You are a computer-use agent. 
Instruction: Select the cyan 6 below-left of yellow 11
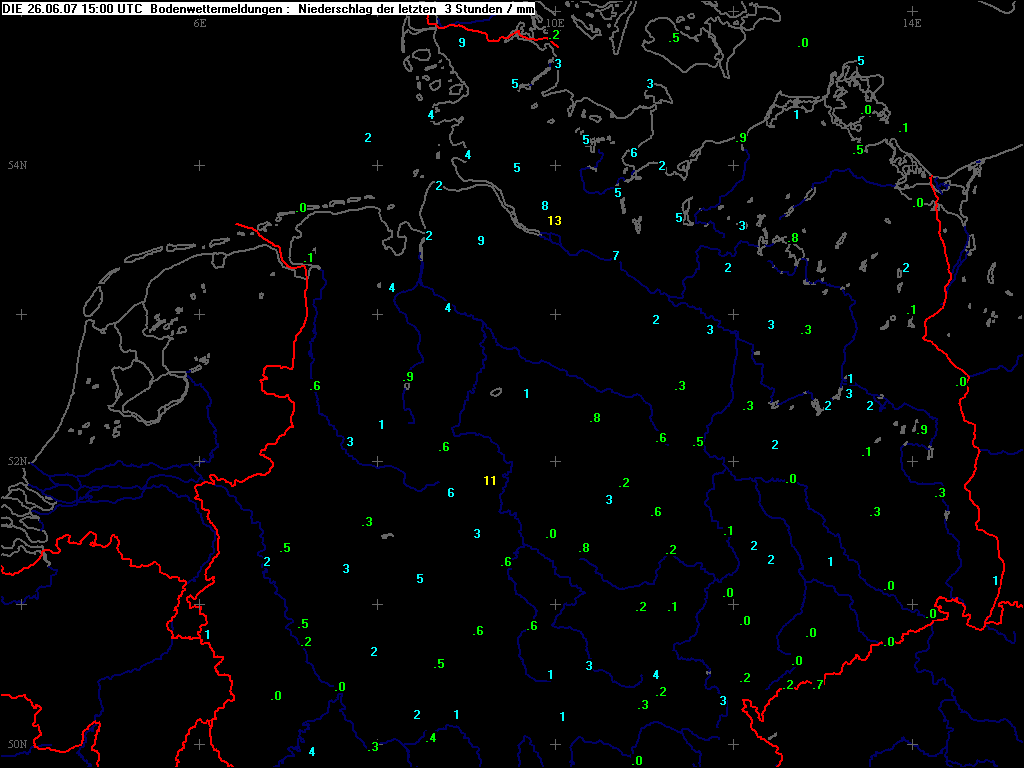click(x=451, y=493)
